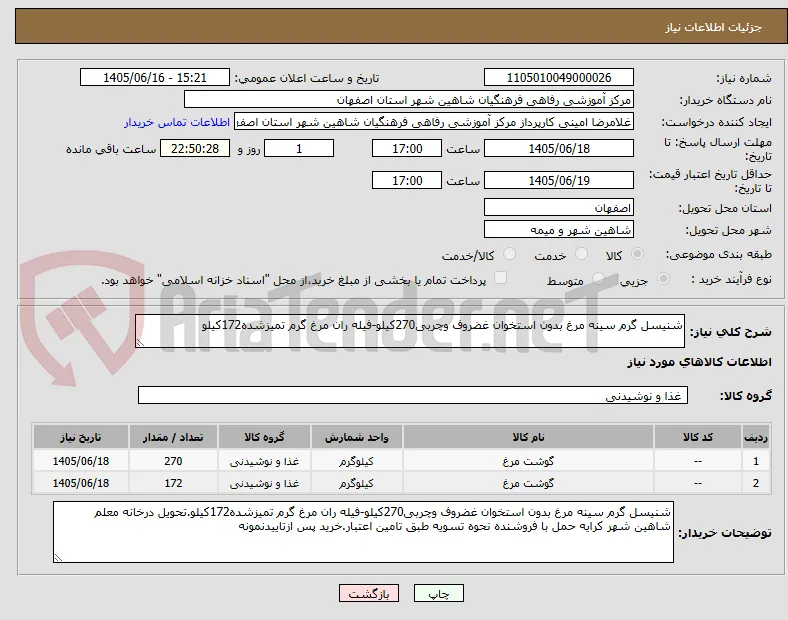Image resolution: width=788 pixels, height=620 pixels.
Task: Select the کالا/خدمت radio button
Action: point(509,254)
